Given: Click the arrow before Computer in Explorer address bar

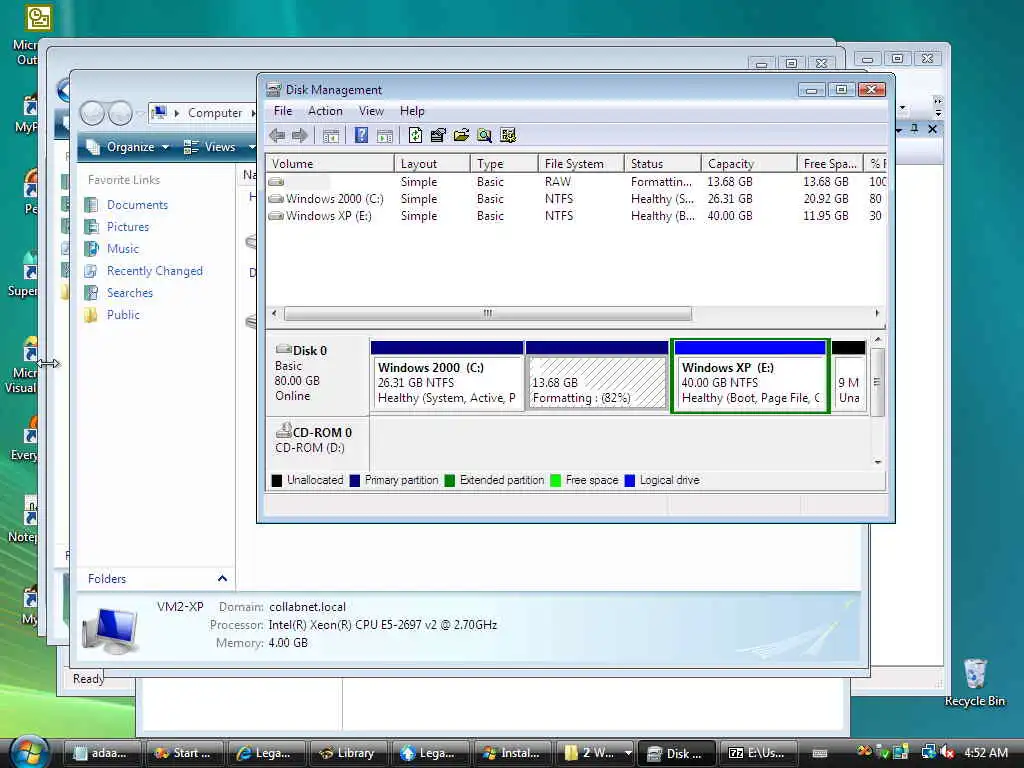Looking at the screenshot, I should pos(177,113).
